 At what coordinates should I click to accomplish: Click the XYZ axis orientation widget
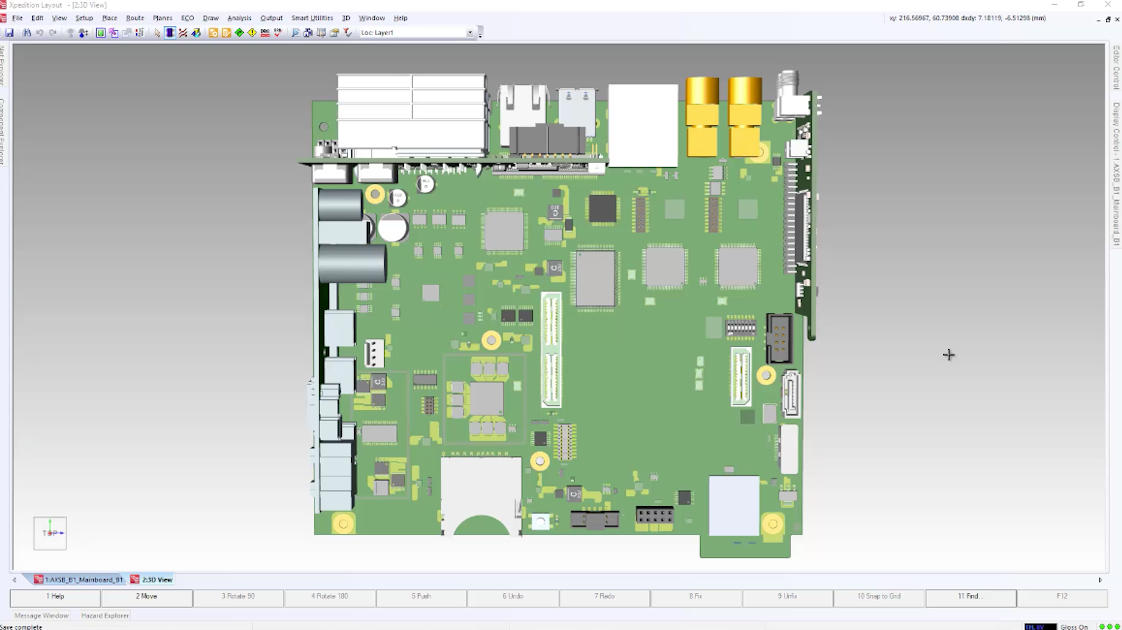[50, 533]
